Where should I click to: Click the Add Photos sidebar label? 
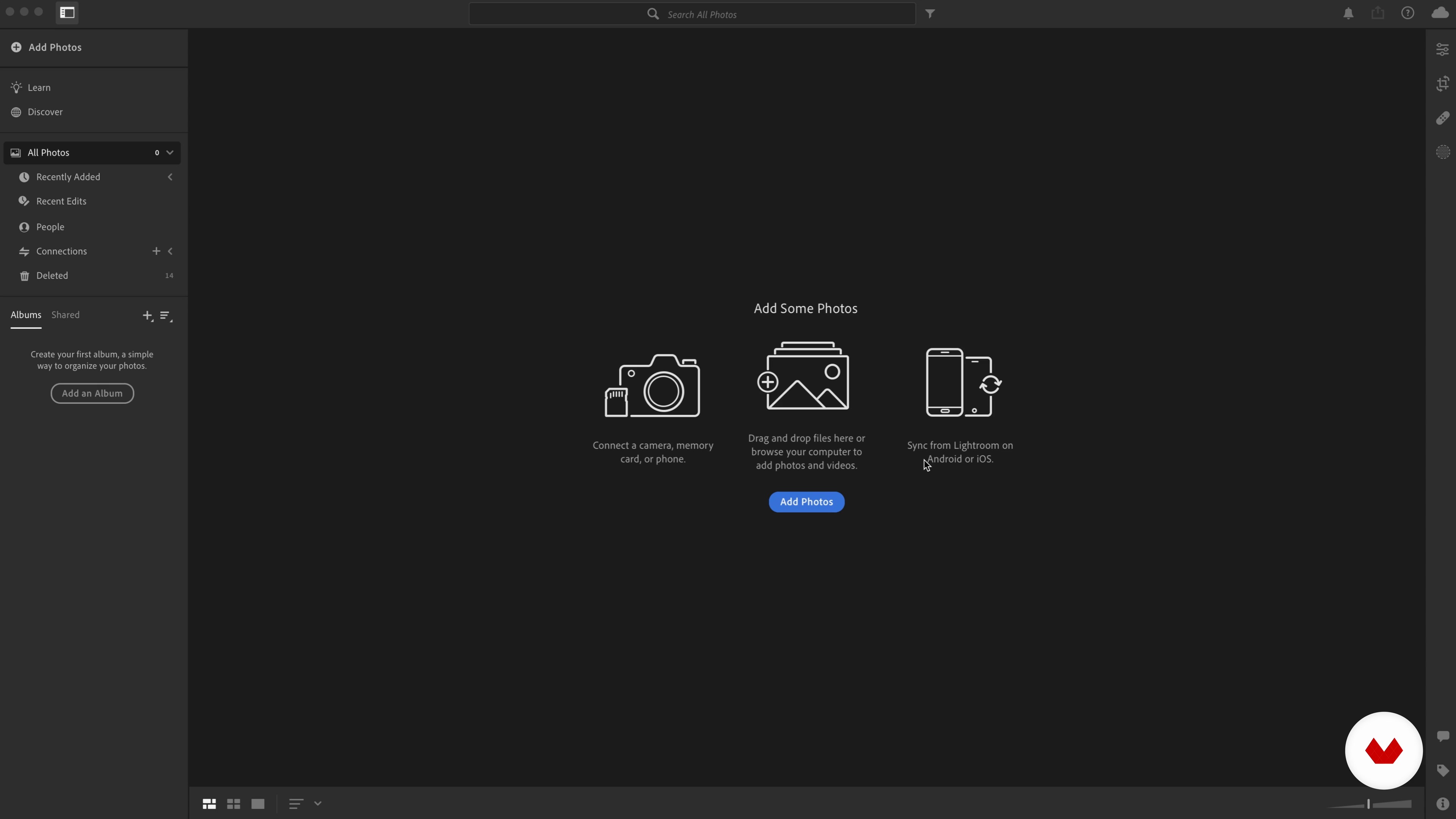(55, 47)
